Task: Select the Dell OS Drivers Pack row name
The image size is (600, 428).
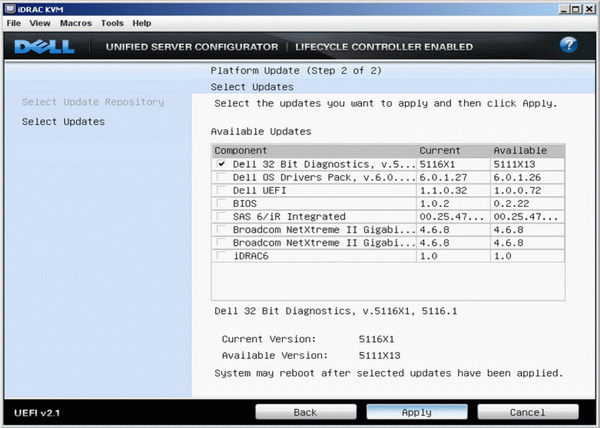Action: pyautogui.click(x=324, y=177)
